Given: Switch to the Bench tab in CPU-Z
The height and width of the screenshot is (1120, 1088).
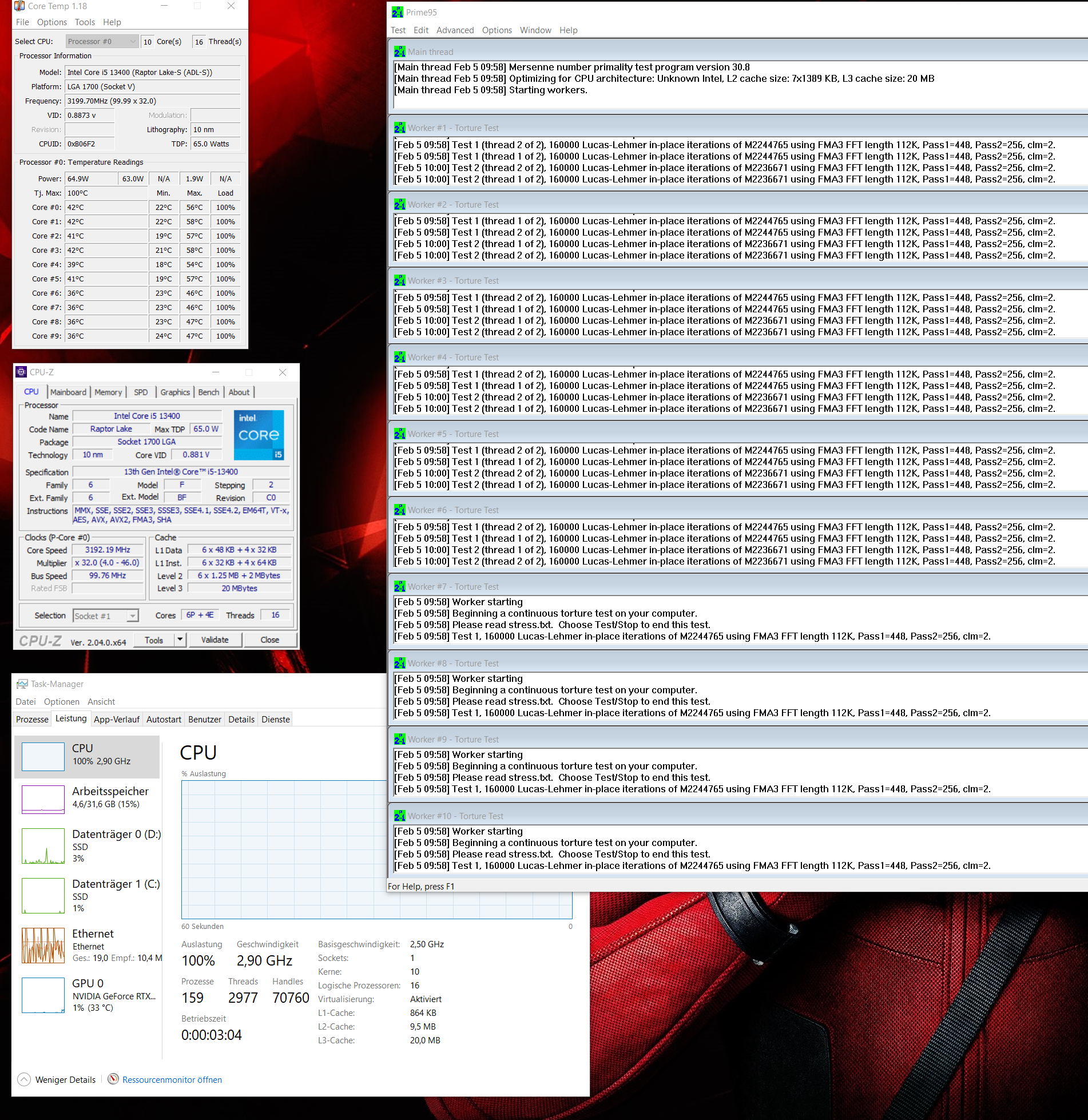Looking at the screenshot, I should pyautogui.click(x=209, y=392).
